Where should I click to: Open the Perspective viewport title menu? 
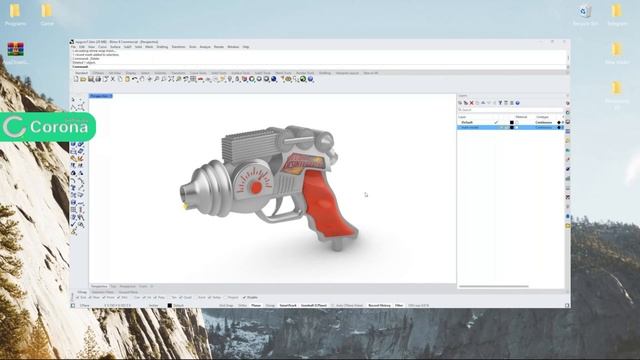pyautogui.click(x=101, y=96)
